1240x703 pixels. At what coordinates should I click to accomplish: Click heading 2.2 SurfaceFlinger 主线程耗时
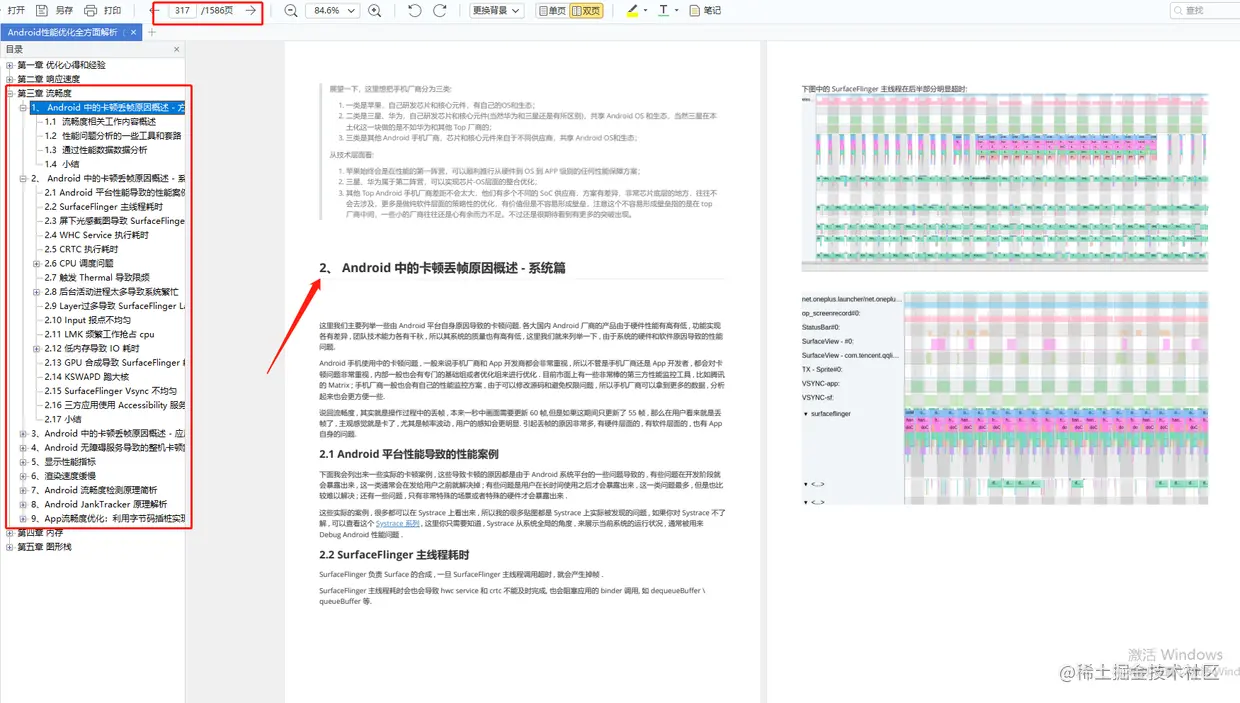[x=394, y=554]
